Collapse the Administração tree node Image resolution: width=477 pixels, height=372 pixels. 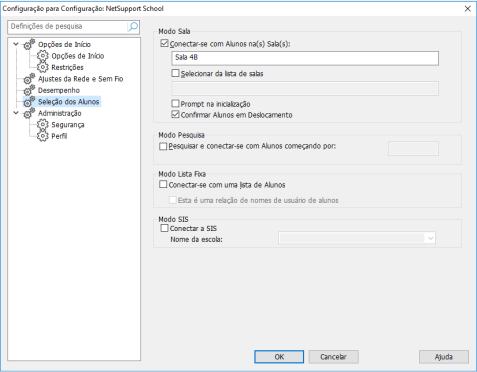(16, 113)
